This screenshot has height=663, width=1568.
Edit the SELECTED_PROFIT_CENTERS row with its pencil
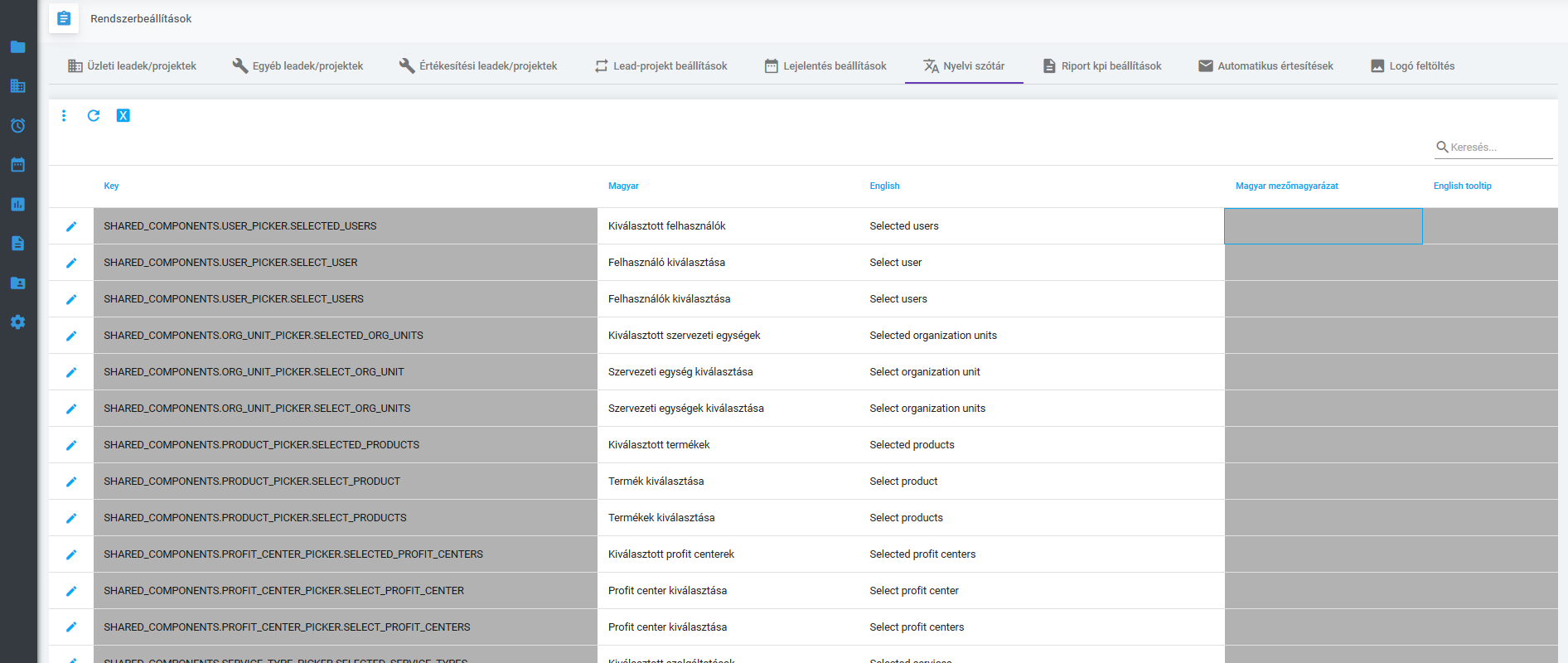click(x=71, y=554)
